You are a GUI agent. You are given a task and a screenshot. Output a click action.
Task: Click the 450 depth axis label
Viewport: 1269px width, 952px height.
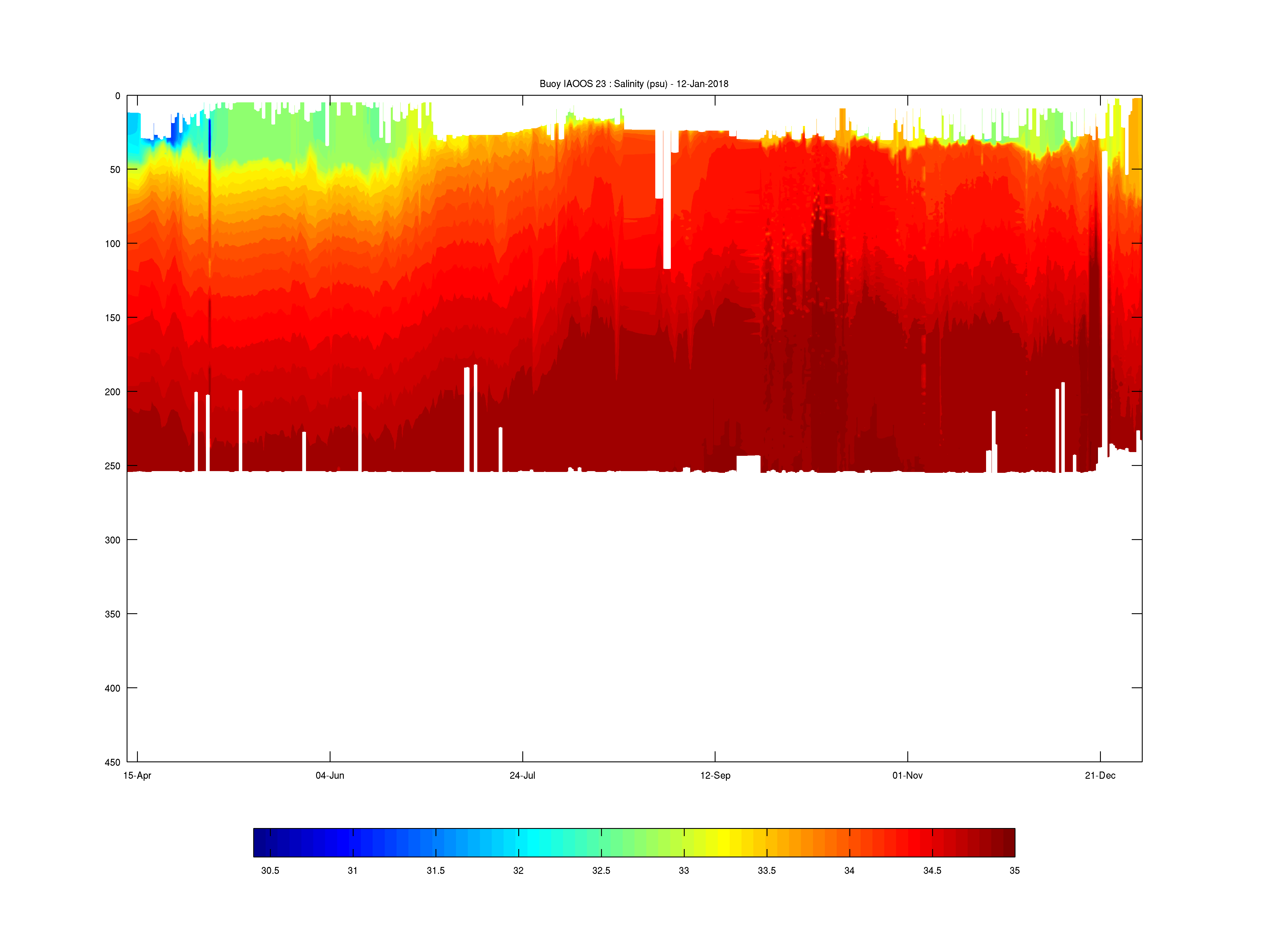(112, 762)
